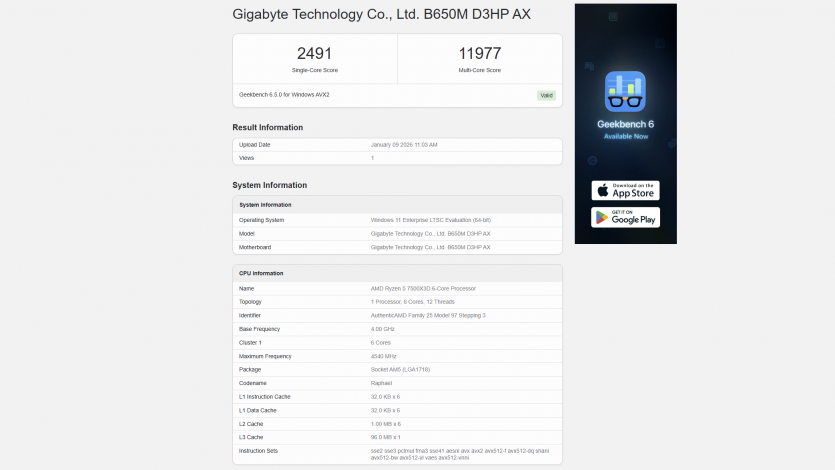The image size is (835, 470).
Task: Click the Operating System row value
Action: (430, 220)
